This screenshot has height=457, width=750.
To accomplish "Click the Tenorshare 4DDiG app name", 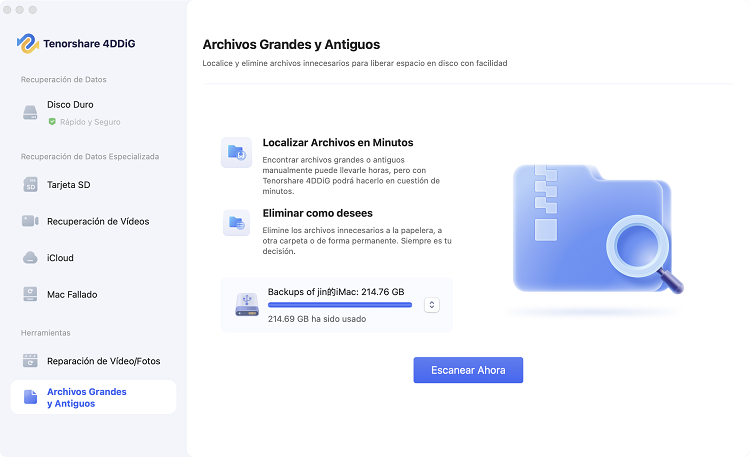I will point(89,44).
